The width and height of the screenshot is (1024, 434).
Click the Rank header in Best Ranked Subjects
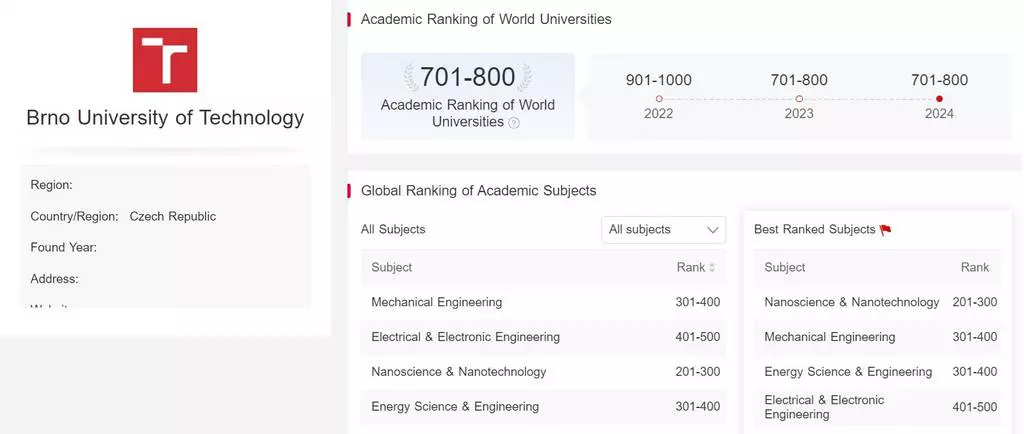(x=974, y=268)
